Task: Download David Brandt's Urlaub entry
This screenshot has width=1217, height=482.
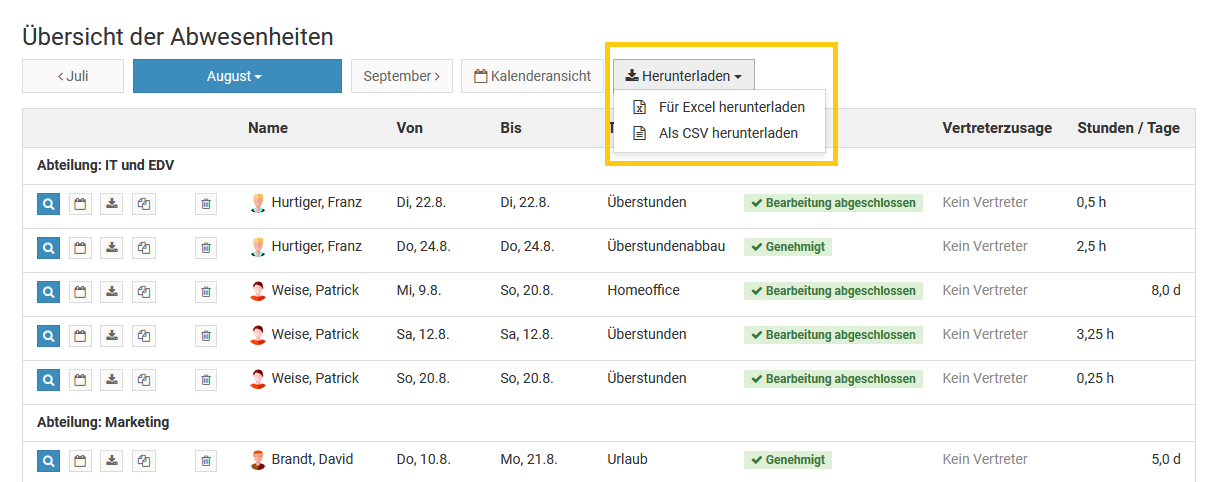Action: [112, 461]
